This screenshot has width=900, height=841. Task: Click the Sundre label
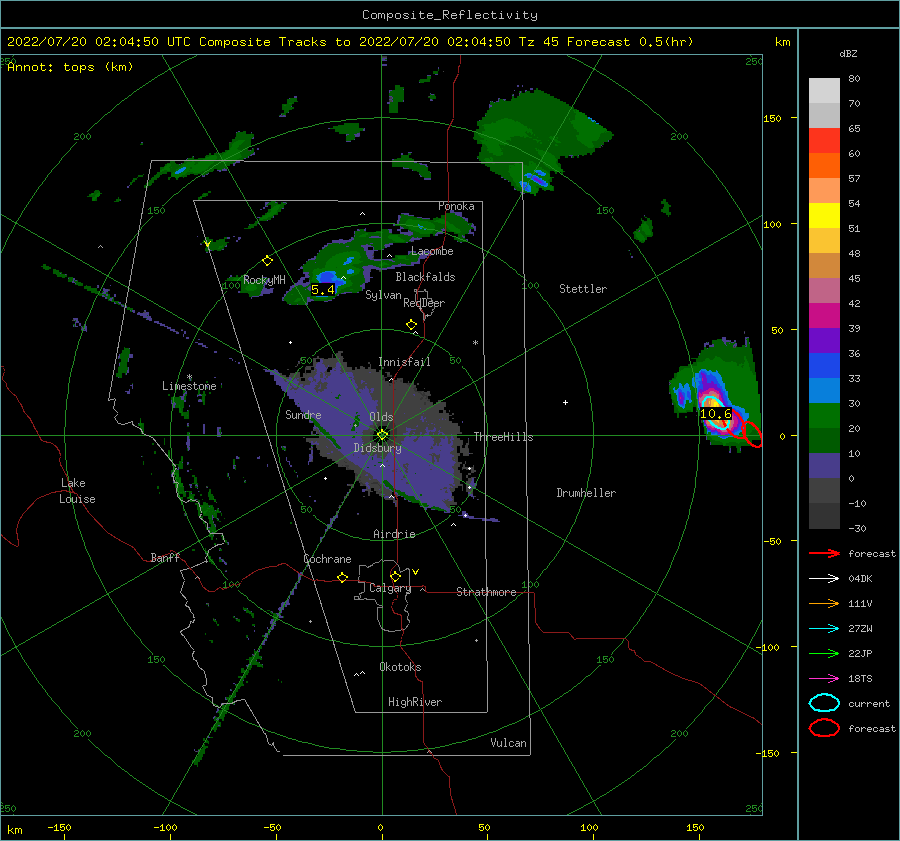[x=303, y=414]
